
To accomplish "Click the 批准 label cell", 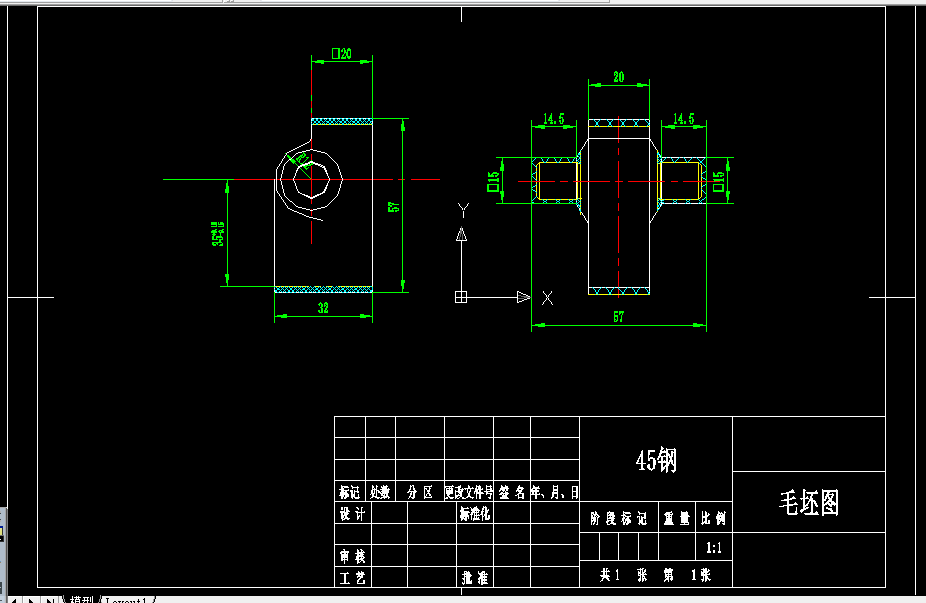I will coord(475,578).
